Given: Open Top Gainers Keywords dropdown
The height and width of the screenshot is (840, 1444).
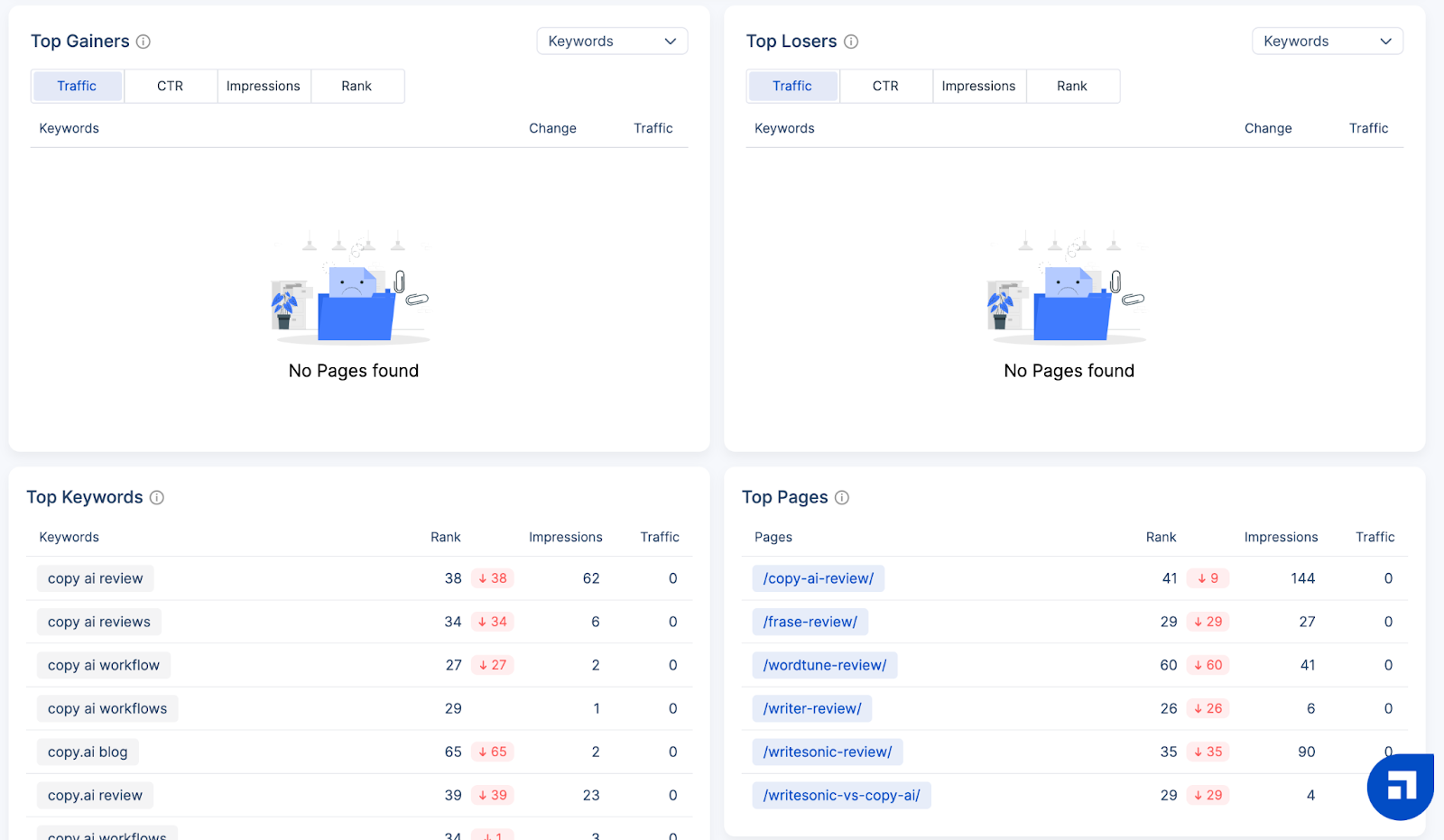Looking at the screenshot, I should pos(612,42).
